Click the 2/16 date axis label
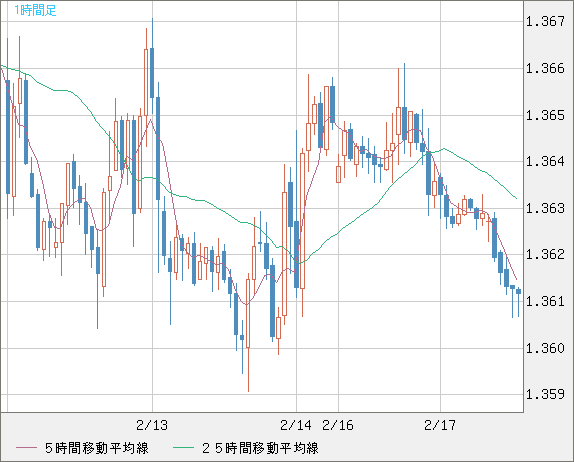The height and width of the screenshot is (462, 574). pos(338,425)
